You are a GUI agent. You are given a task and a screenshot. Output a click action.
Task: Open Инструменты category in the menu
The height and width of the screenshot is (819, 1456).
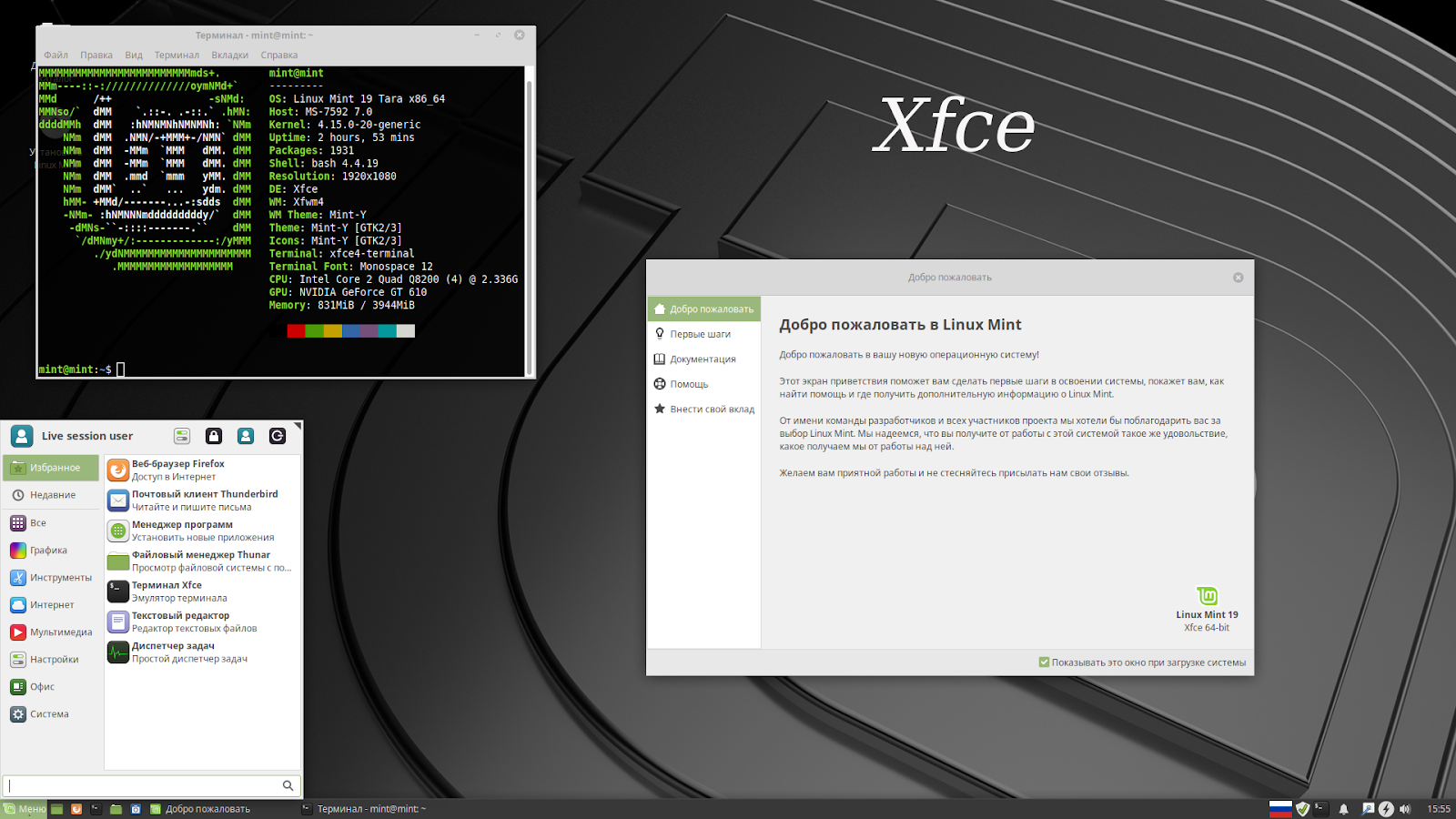(51, 578)
